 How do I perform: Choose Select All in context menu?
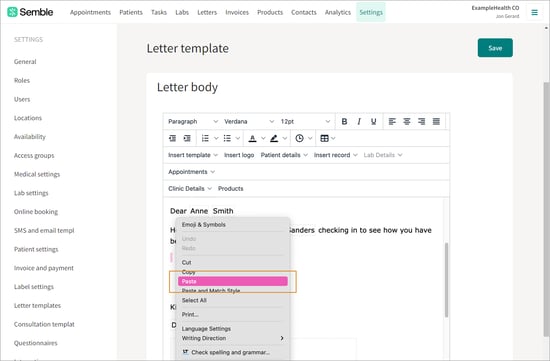194,300
